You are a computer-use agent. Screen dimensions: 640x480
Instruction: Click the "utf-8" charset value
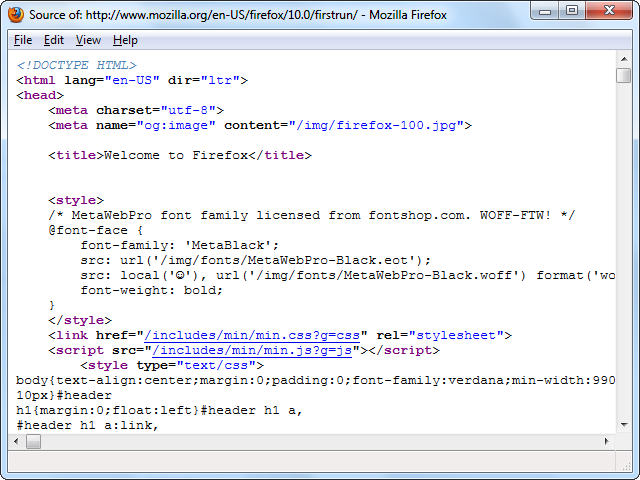point(188,111)
